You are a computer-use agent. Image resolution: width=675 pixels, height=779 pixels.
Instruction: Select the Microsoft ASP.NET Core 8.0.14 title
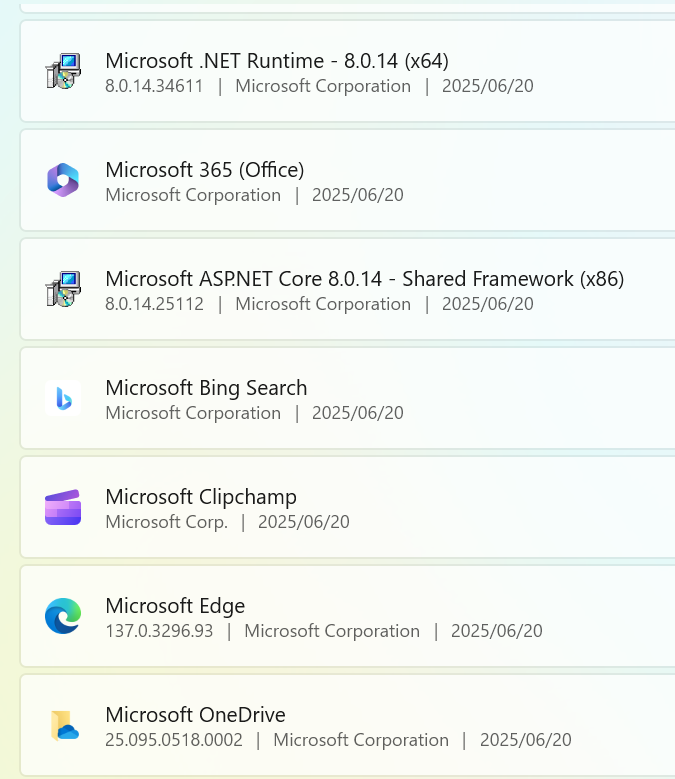coord(365,279)
